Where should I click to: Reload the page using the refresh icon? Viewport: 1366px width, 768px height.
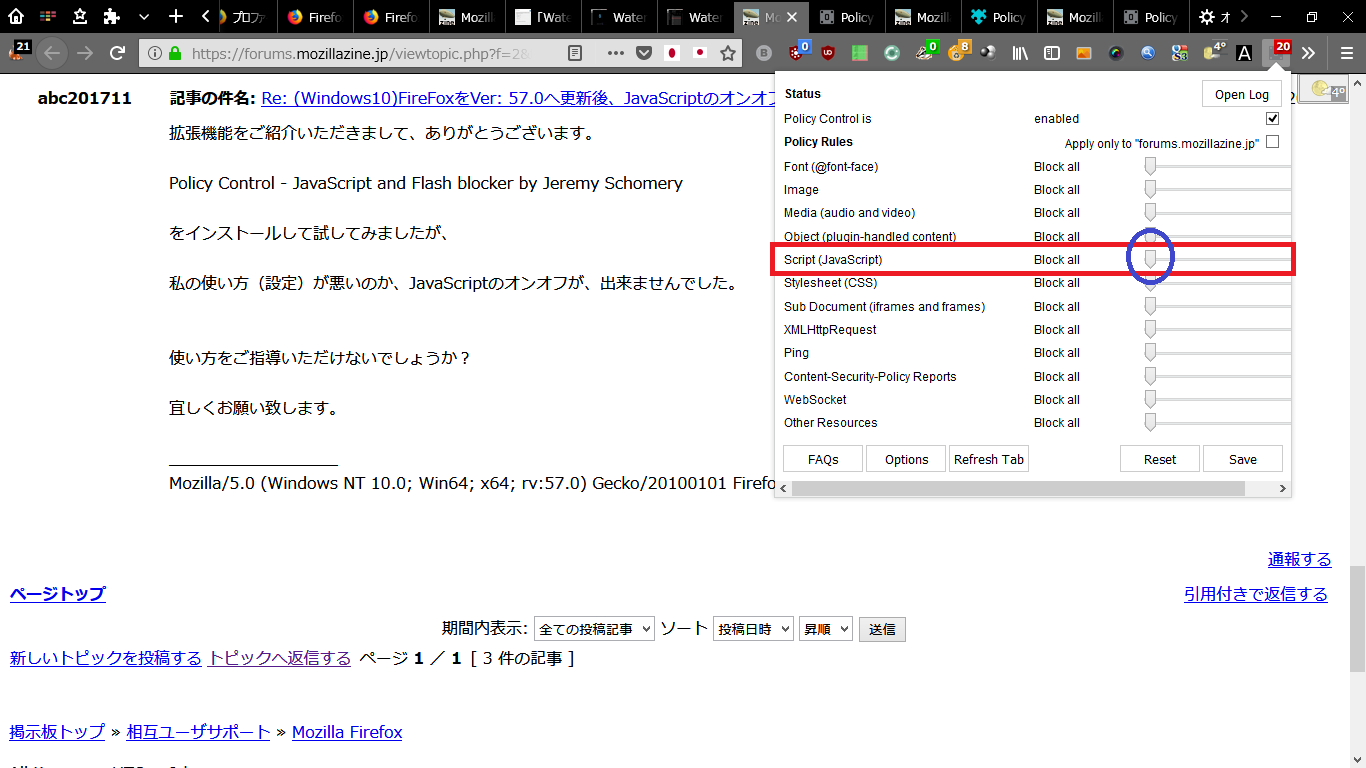tap(117, 53)
